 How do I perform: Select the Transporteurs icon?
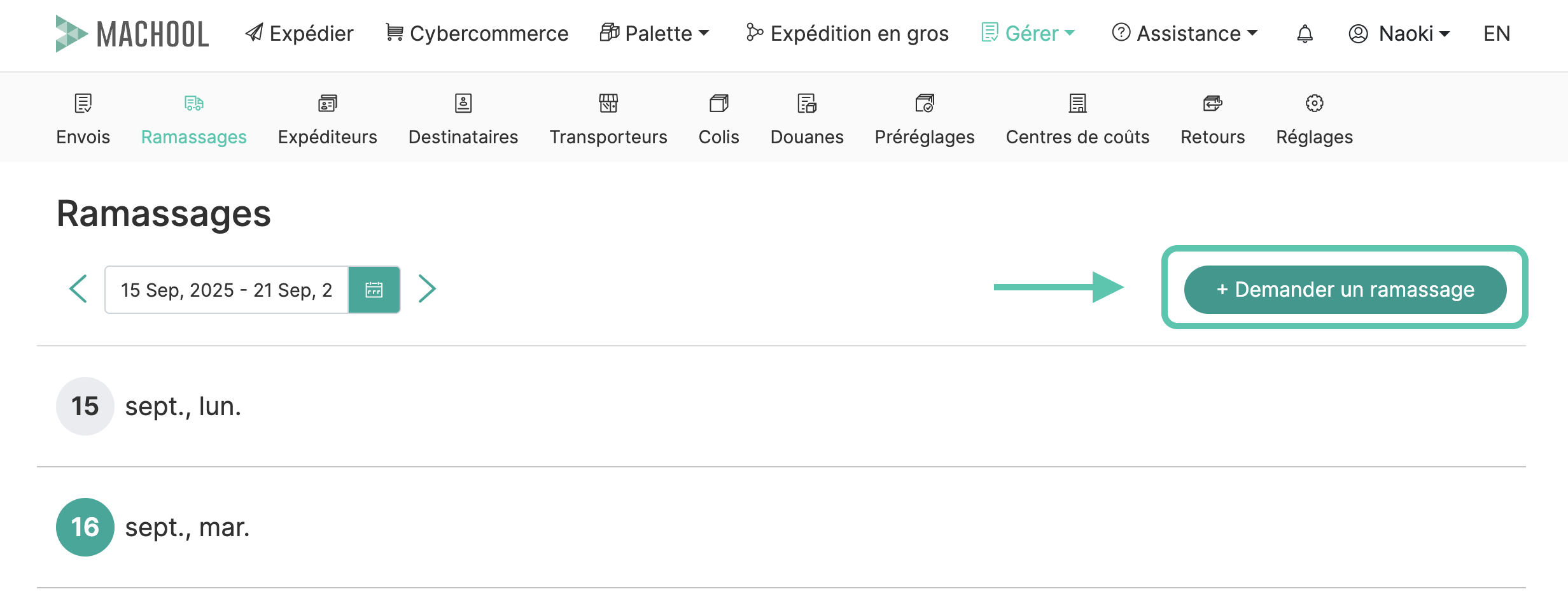(608, 103)
